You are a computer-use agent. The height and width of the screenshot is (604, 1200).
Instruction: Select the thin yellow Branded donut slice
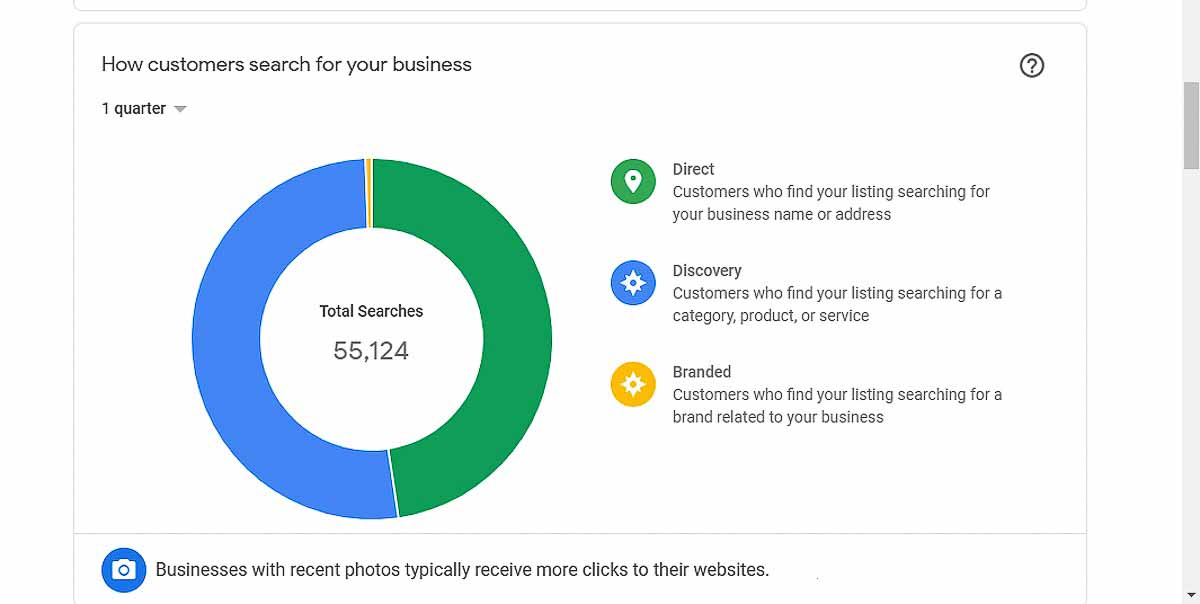[x=368, y=193]
